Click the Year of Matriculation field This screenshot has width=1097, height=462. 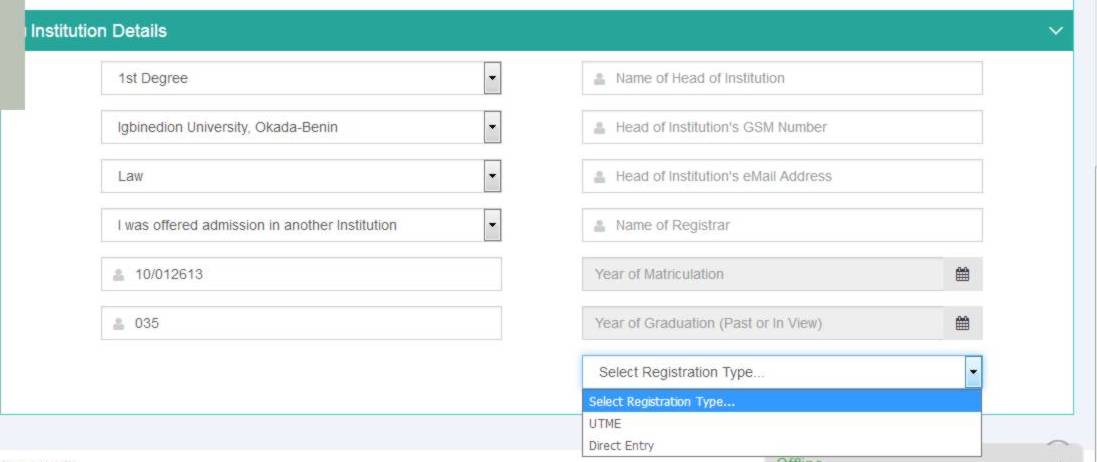tap(763, 274)
